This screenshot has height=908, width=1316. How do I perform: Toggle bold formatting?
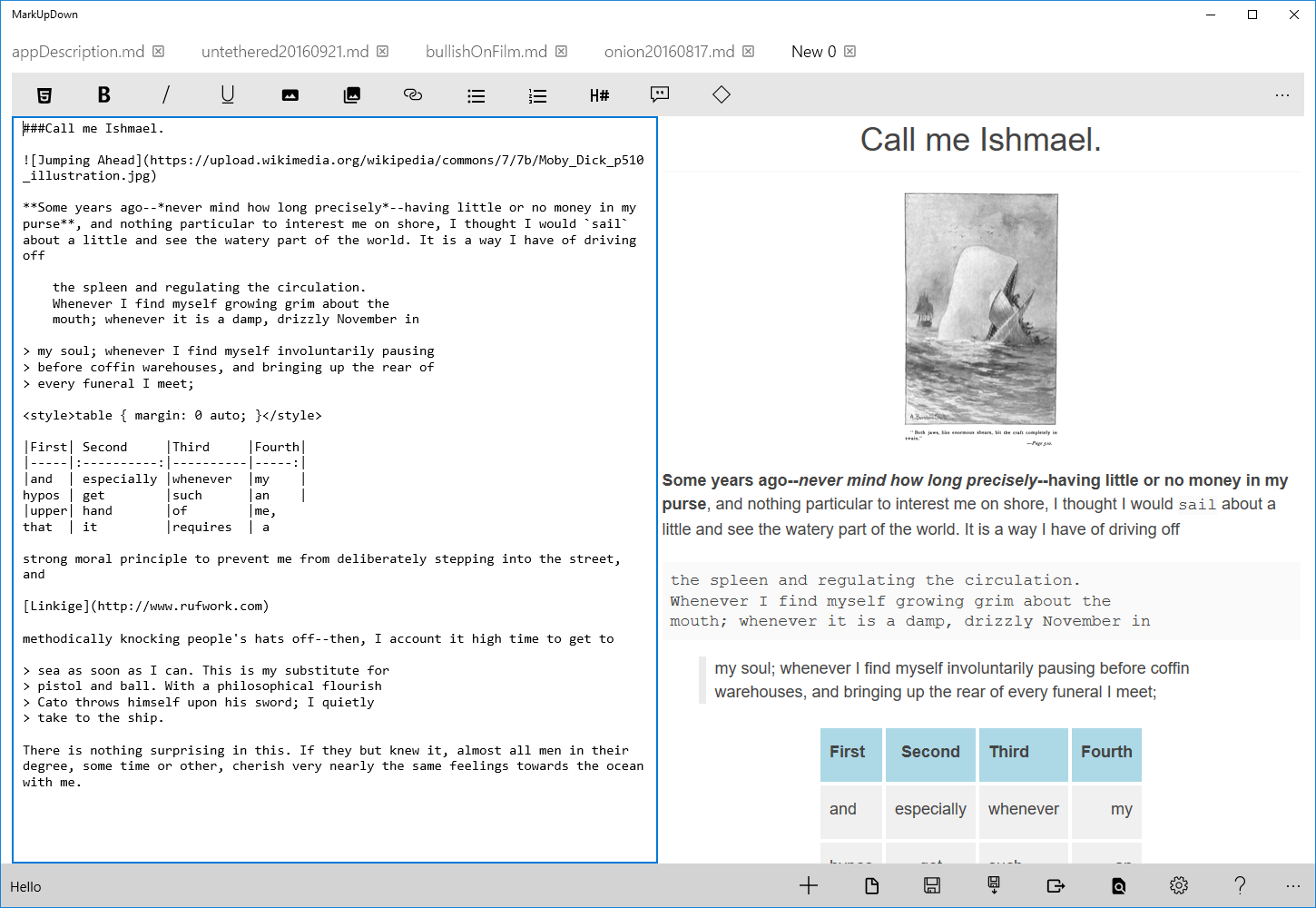pos(104,94)
